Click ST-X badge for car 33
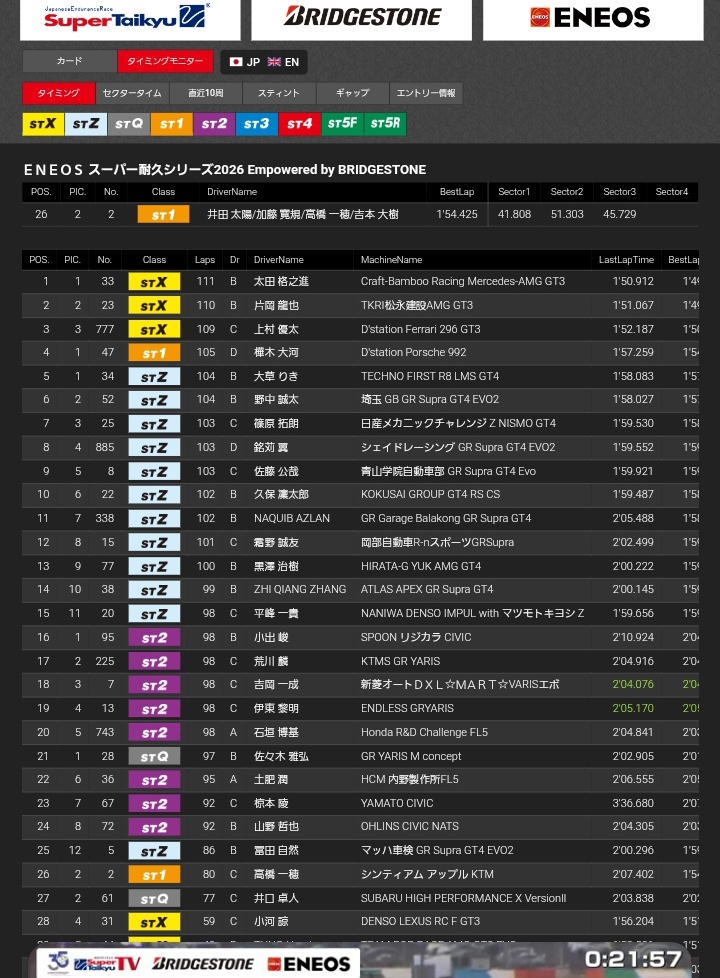The height and width of the screenshot is (978, 720). pos(154,282)
